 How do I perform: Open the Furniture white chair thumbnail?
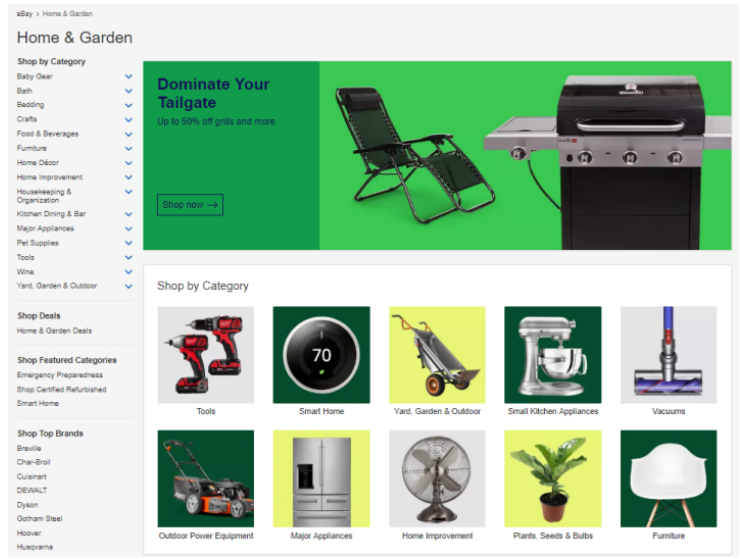668,479
